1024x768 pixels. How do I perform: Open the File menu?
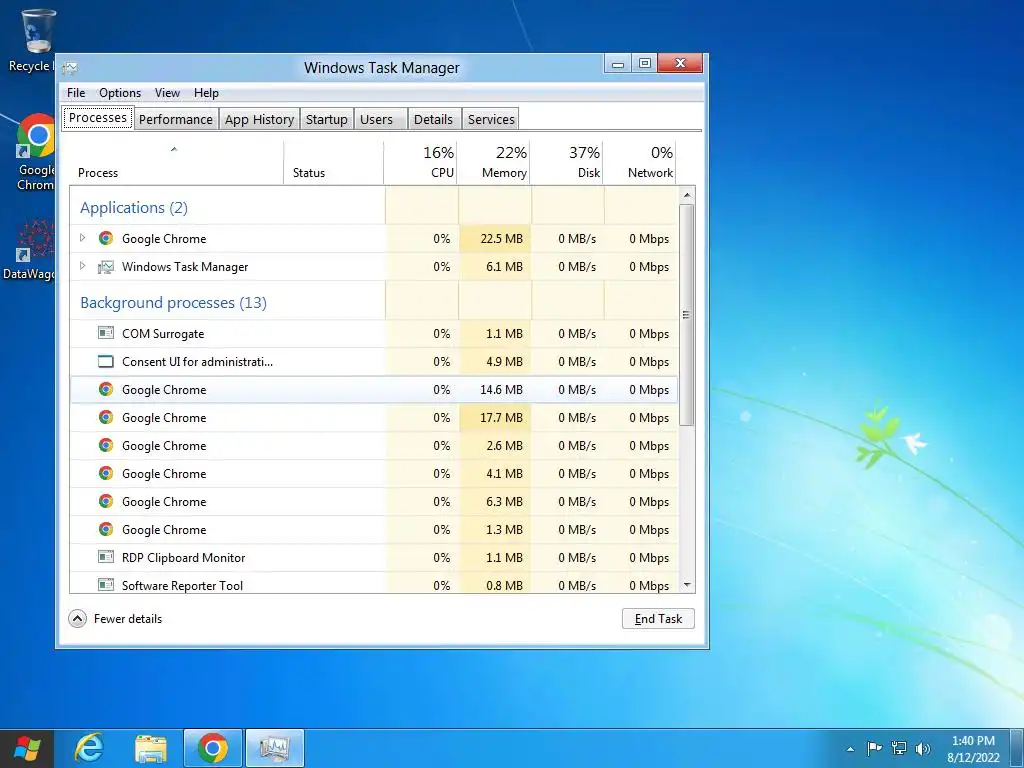coord(76,93)
